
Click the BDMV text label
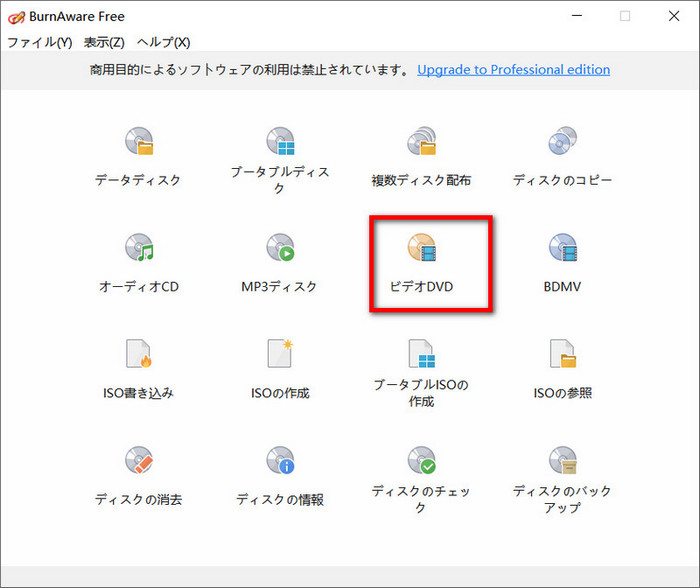[562, 286]
